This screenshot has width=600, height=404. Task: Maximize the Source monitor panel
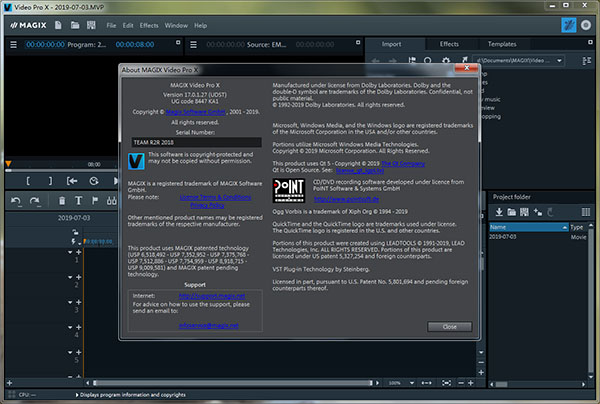[358, 42]
